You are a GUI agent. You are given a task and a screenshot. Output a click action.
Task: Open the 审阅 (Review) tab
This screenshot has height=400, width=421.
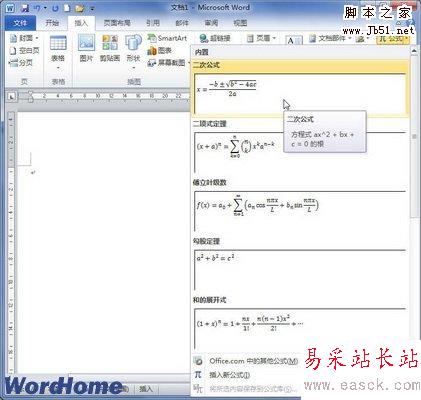click(211, 23)
